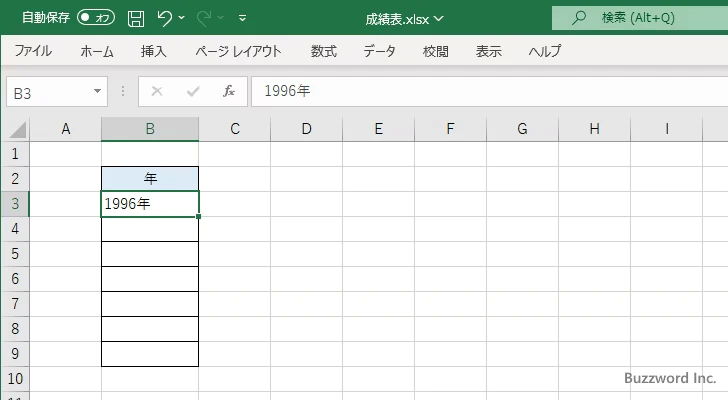Select cell B3 containing 1996年

click(150, 204)
